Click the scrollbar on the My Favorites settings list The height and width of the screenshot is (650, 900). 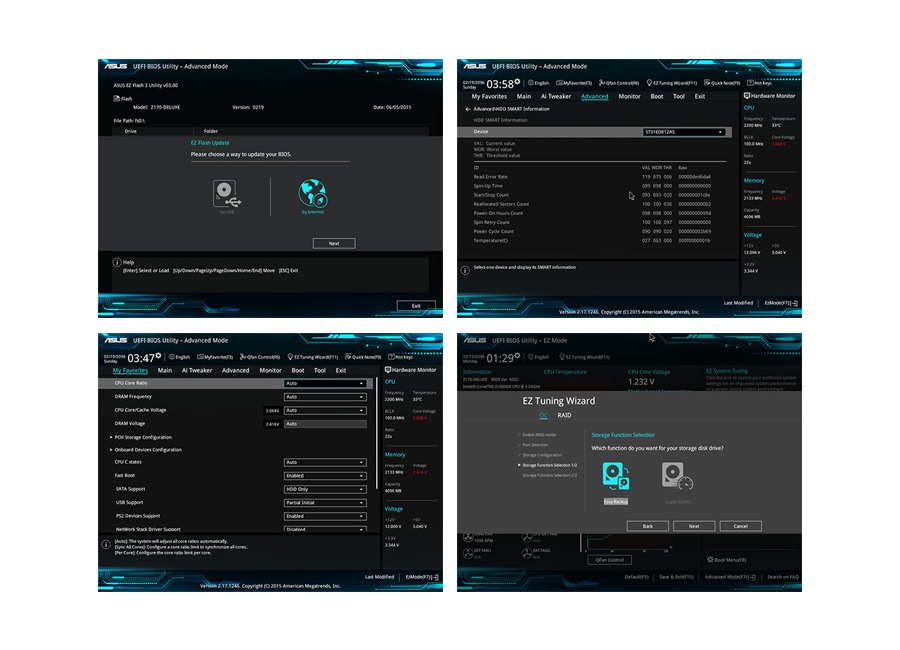[x=377, y=434]
